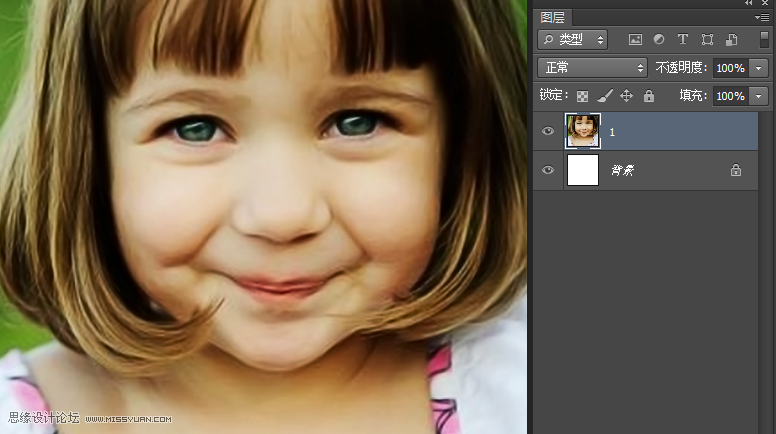The image size is (776, 434).
Task: Click the 不透明度 label
Action: [681, 67]
